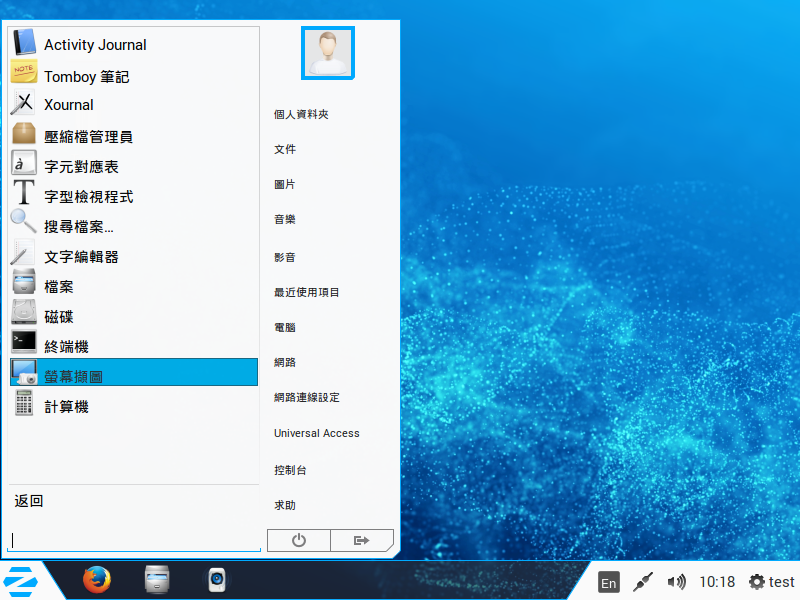Click the user avatar picture
This screenshot has width=800, height=600.
328,53
